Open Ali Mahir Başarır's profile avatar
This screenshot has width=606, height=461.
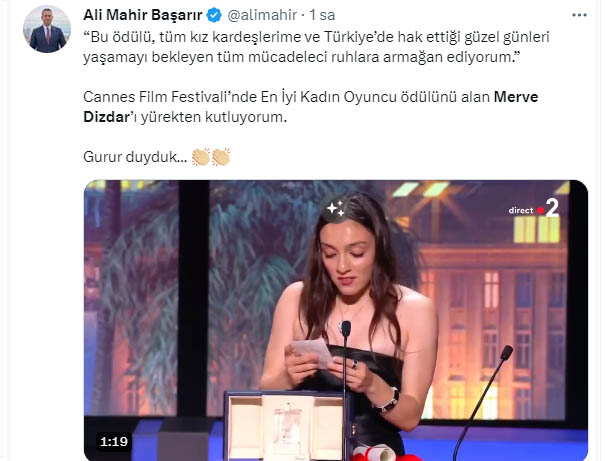[x=47, y=29]
